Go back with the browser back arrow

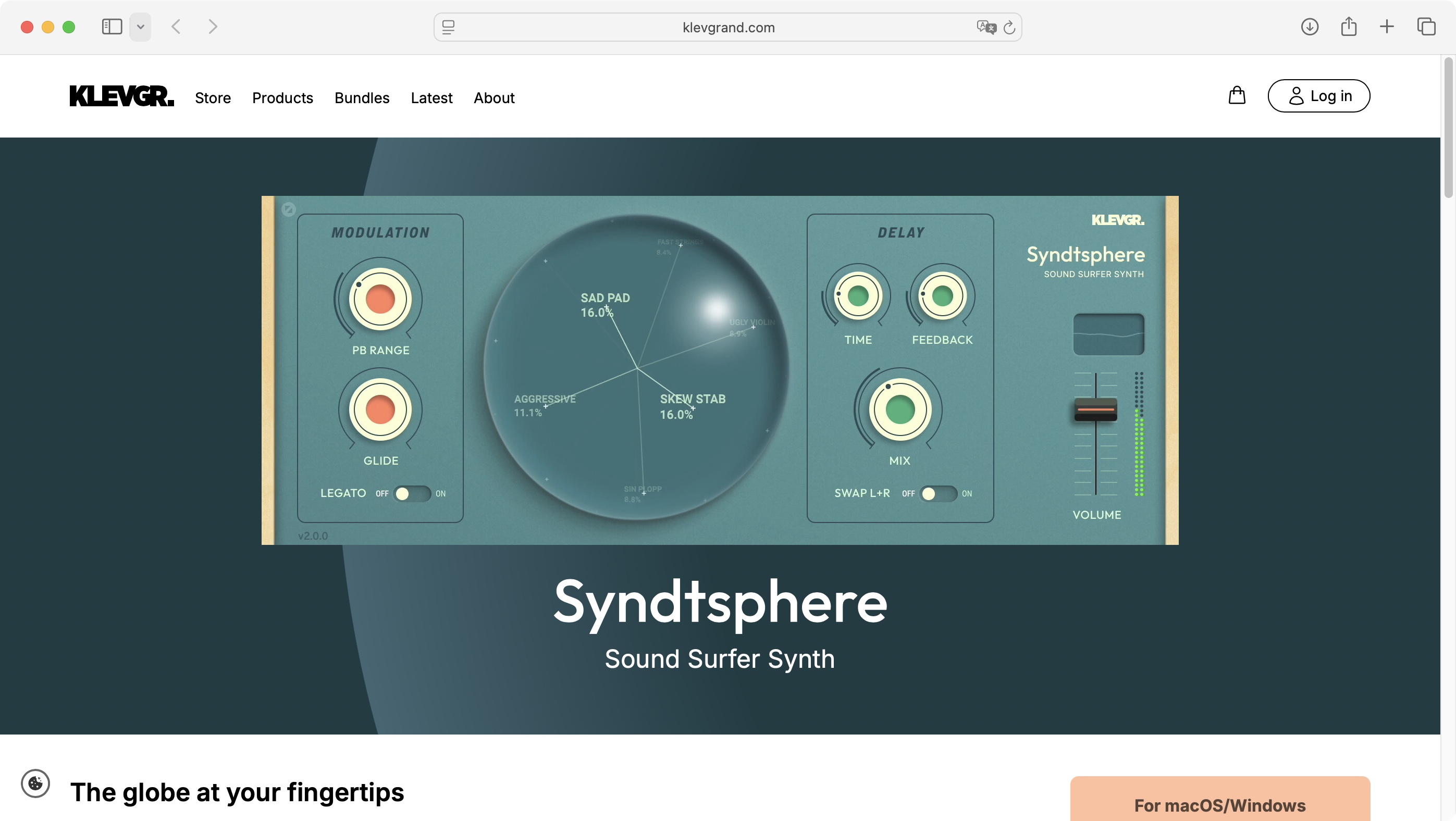tap(176, 27)
